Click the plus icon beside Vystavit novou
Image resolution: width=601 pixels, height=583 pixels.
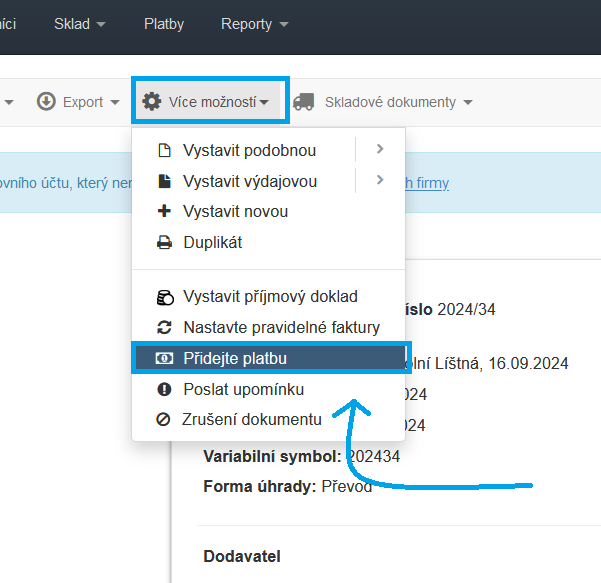coord(165,211)
